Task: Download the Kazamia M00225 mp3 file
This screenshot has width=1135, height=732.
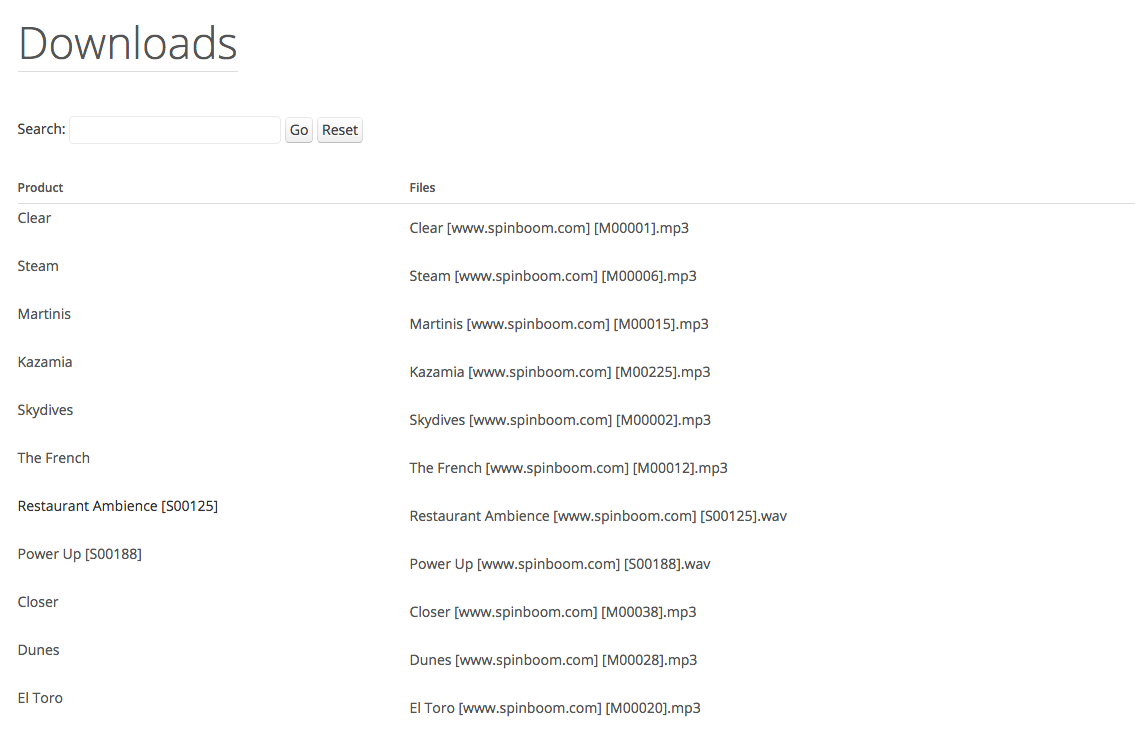Action: [x=560, y=372]
